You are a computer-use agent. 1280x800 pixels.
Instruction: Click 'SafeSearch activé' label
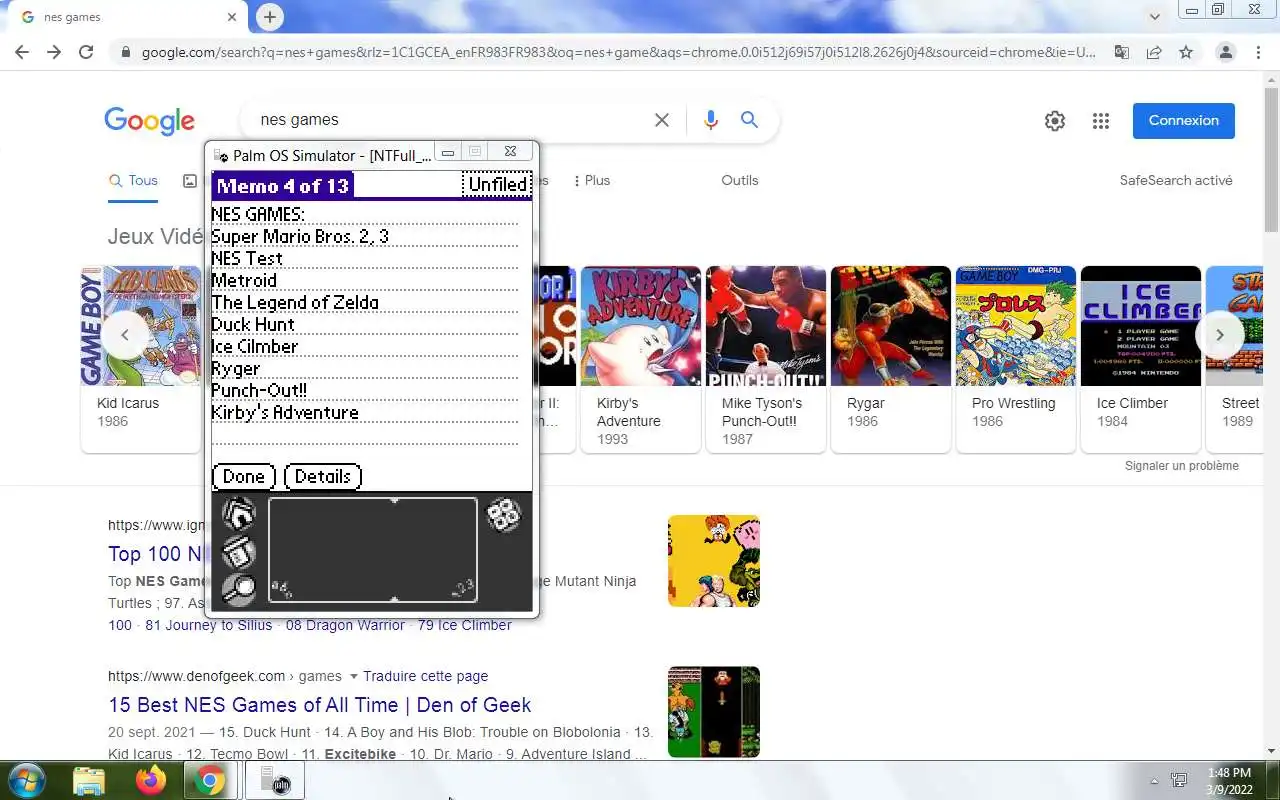click(1176, 181)
